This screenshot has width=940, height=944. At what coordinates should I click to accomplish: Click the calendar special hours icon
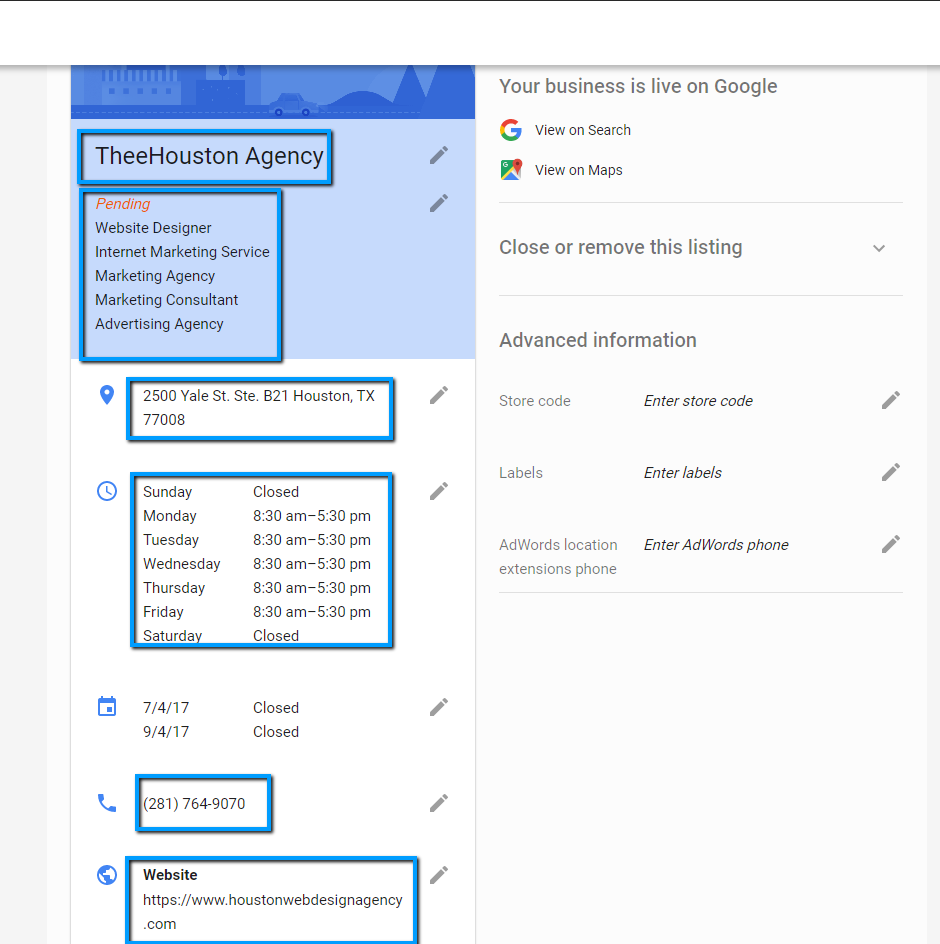(x=107, y=706)
